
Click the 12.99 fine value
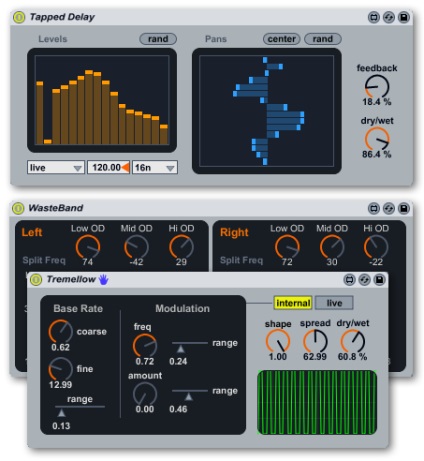(60, 385)
